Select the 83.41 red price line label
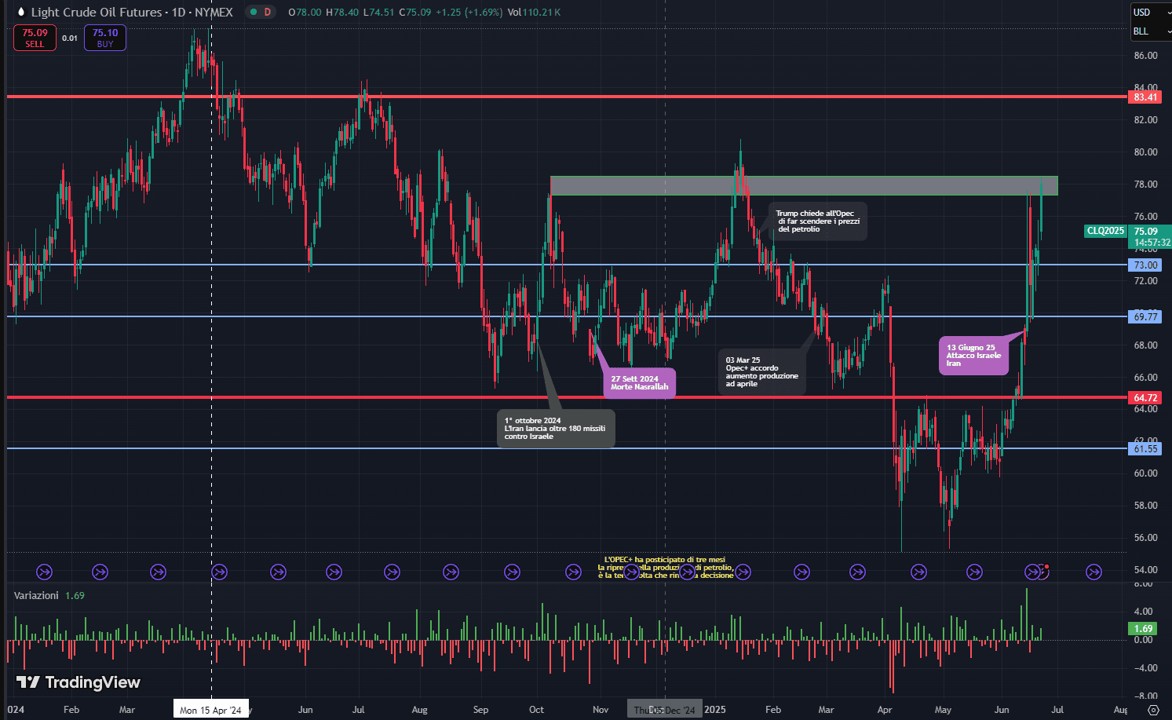Viewport: 1172px width, 720px height. (x=1145, y=97)
